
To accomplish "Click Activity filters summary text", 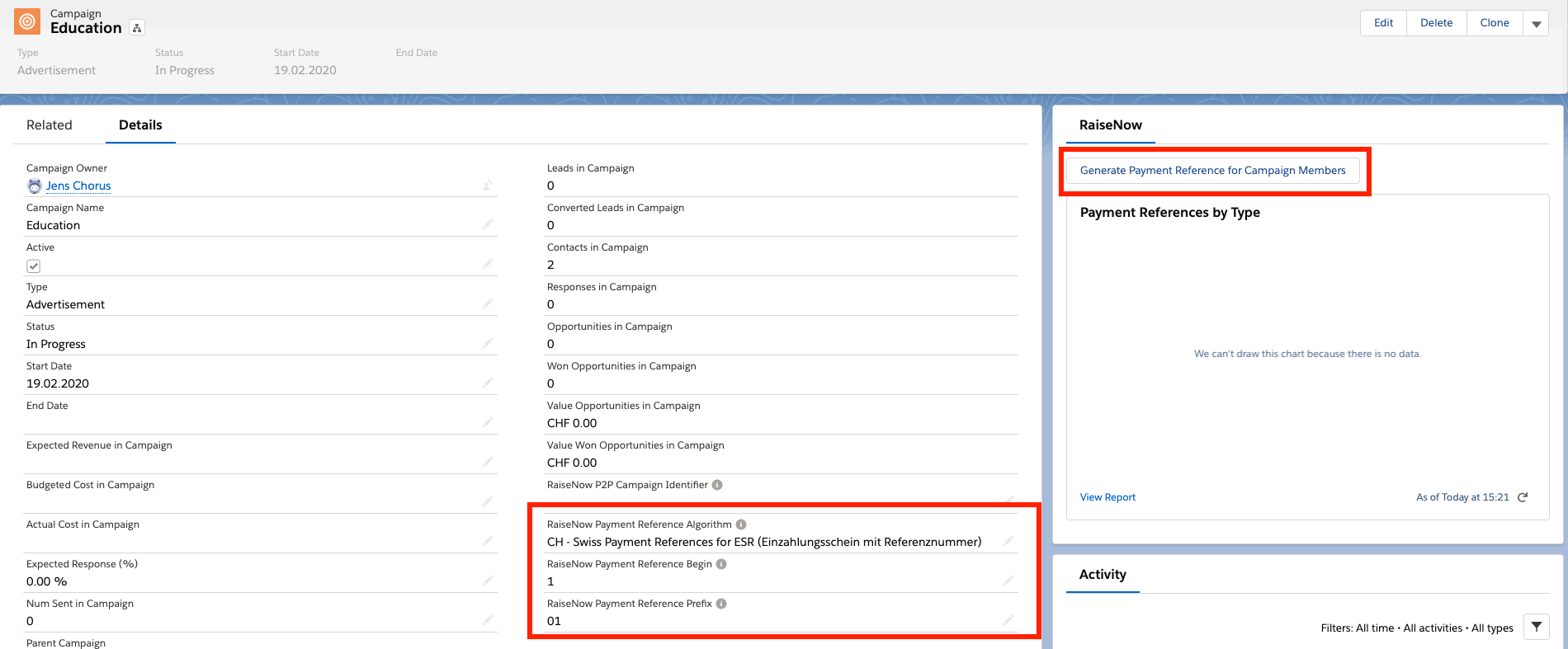I will 1417,628.
